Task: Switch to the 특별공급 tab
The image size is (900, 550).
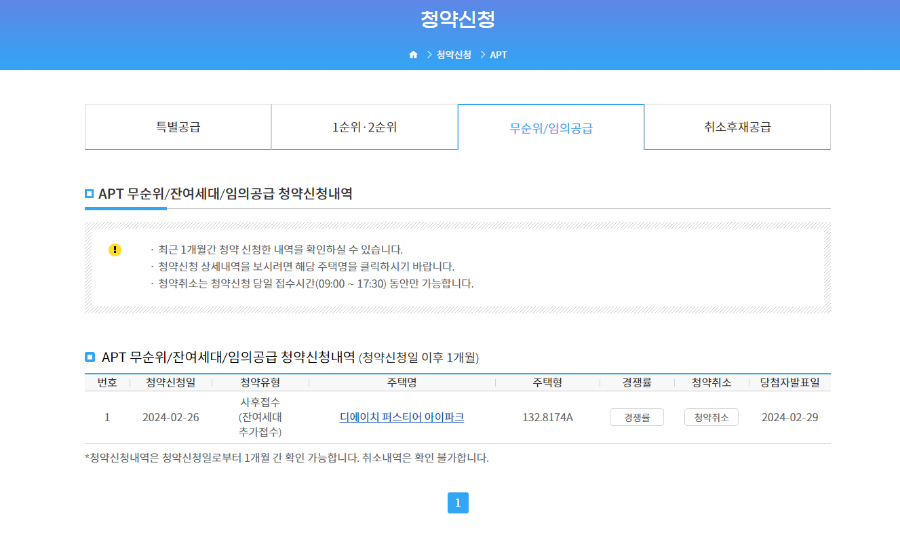Action: pyautogui.click(x=178, y=127)
